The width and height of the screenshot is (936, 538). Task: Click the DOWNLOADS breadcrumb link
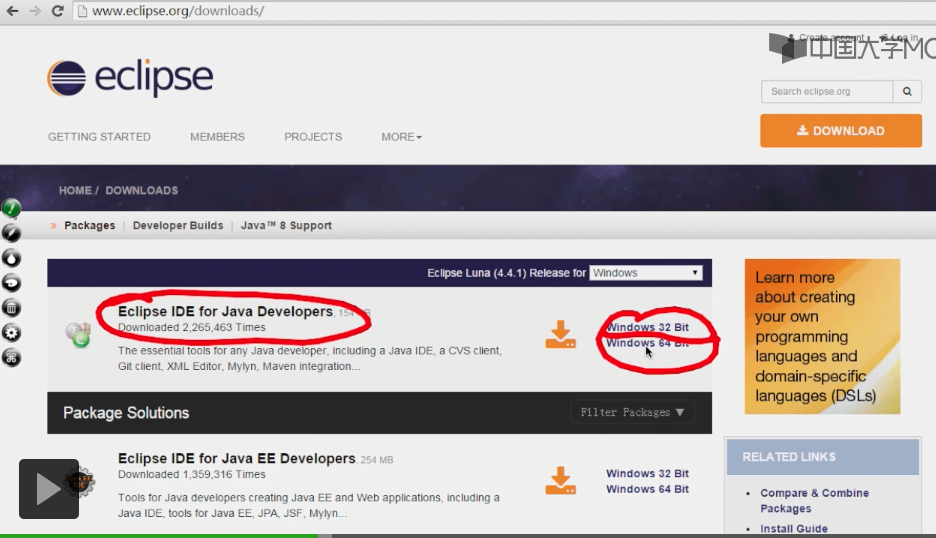tap(141, 190)
